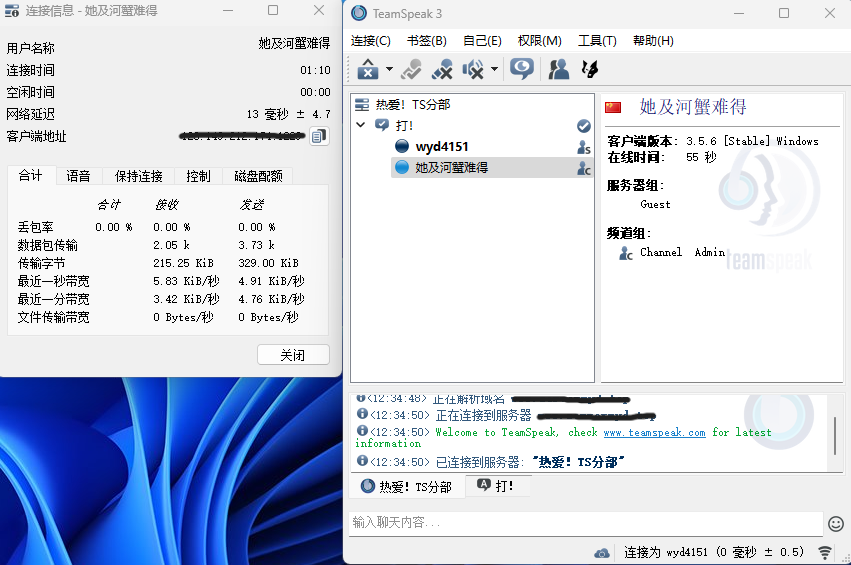
Task: Open the connect icon's dropdown arrow
Action: [x=389, y=69]
